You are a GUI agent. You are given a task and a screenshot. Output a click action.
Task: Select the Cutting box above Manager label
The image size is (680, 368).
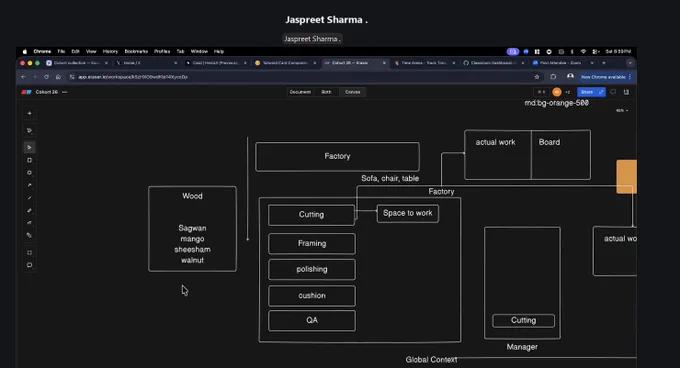(x=523, y=321)
